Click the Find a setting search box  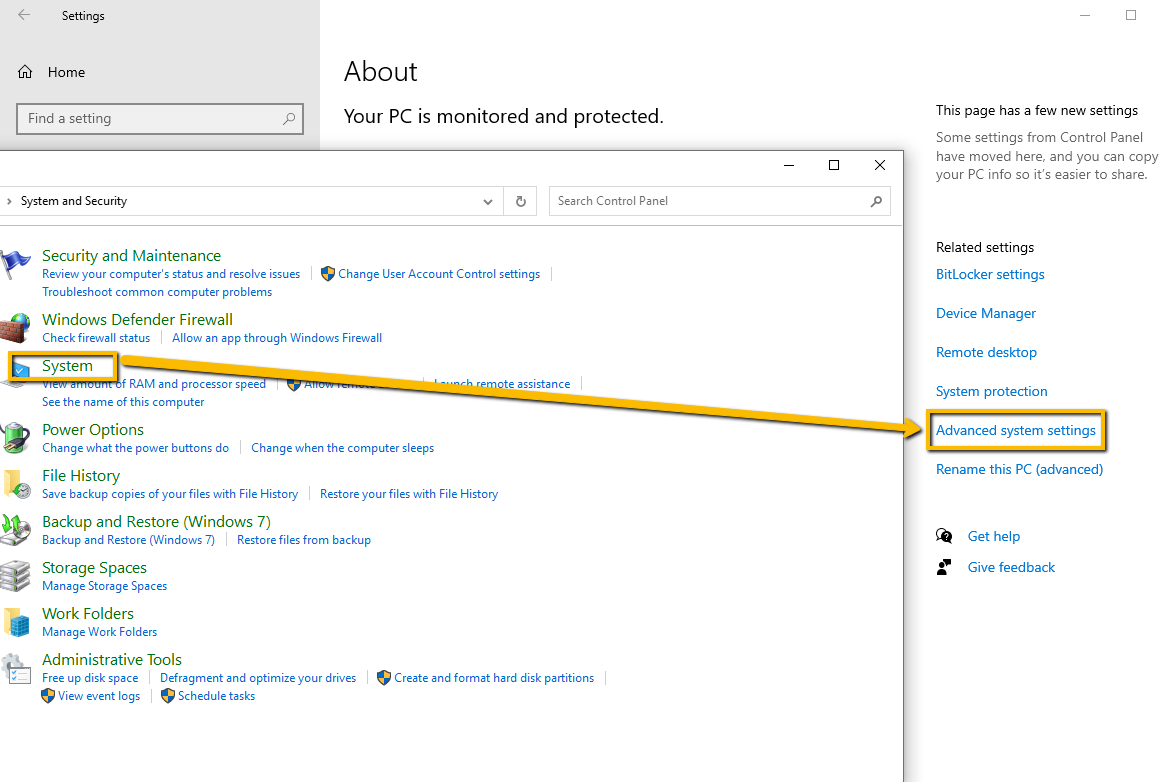coord(160,118)
